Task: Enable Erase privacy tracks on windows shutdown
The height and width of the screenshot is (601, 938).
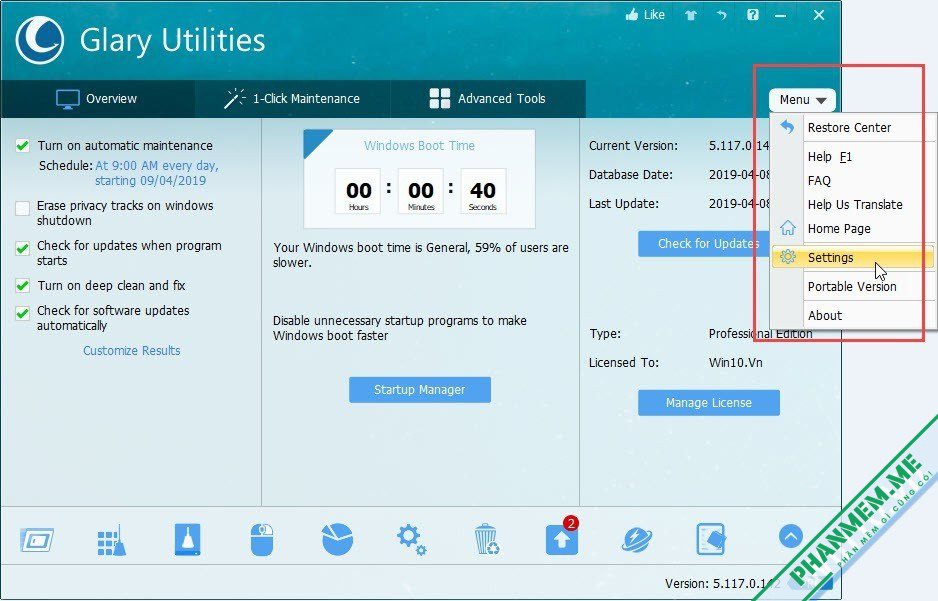Action: pyautogui.click(x=23, y=208)
